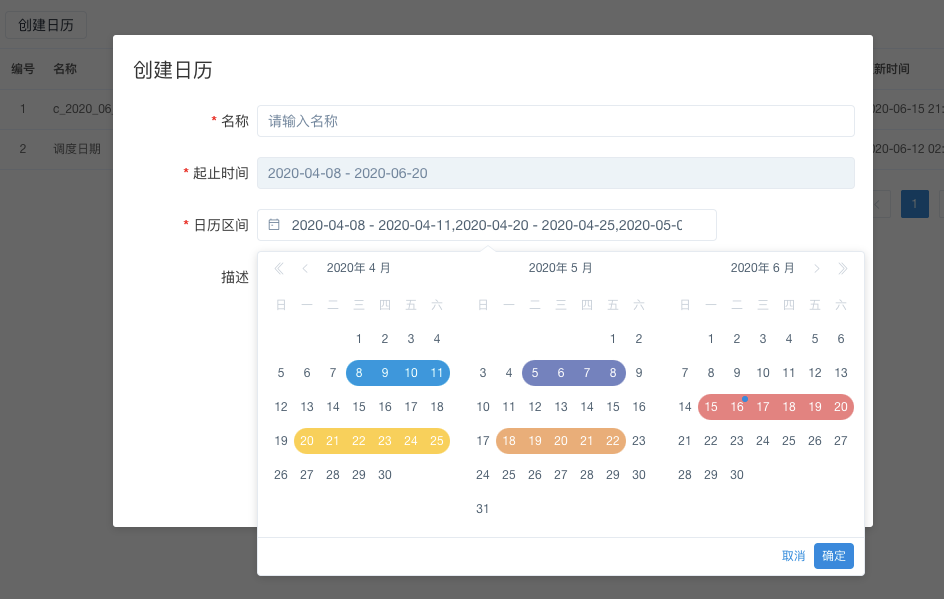Screen dimensions: 944x599
Task: Go to previous year with double-left arrow
Action: coord(279,268)
